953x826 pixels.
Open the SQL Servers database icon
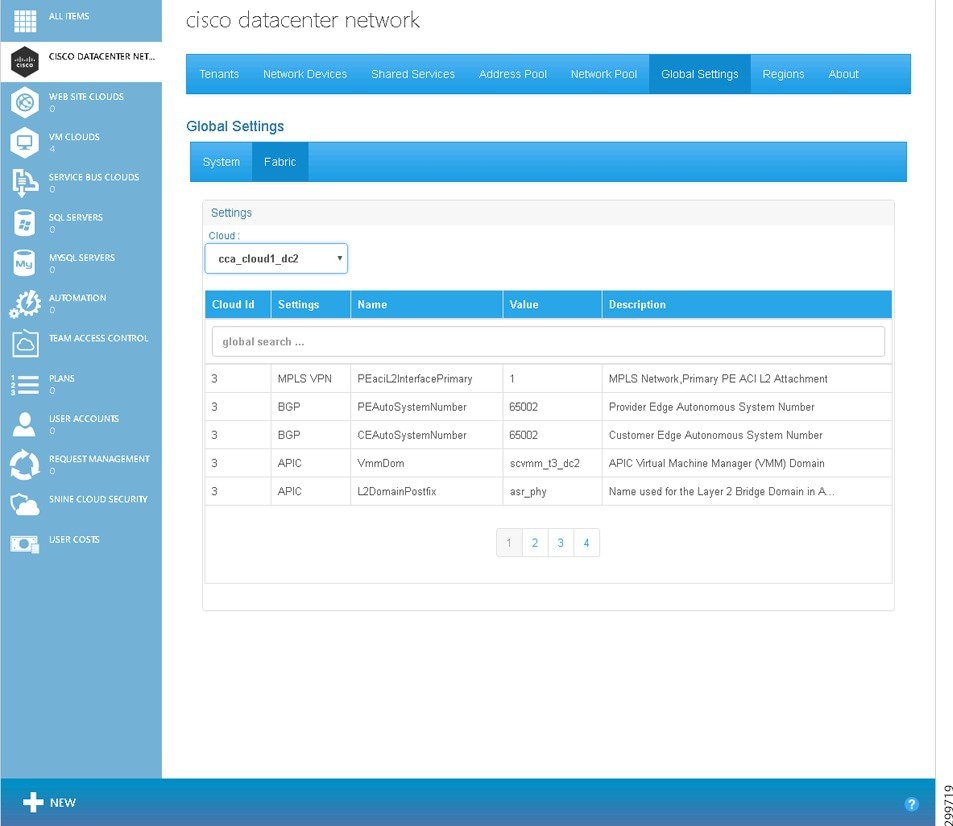pyautogui.click(x=25, y=223)
